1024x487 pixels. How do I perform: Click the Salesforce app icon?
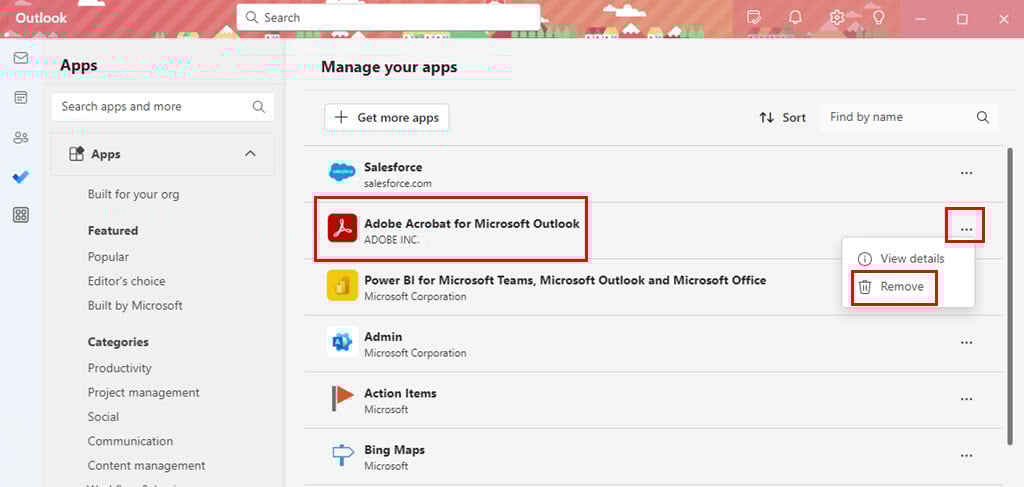coord(342,173)
